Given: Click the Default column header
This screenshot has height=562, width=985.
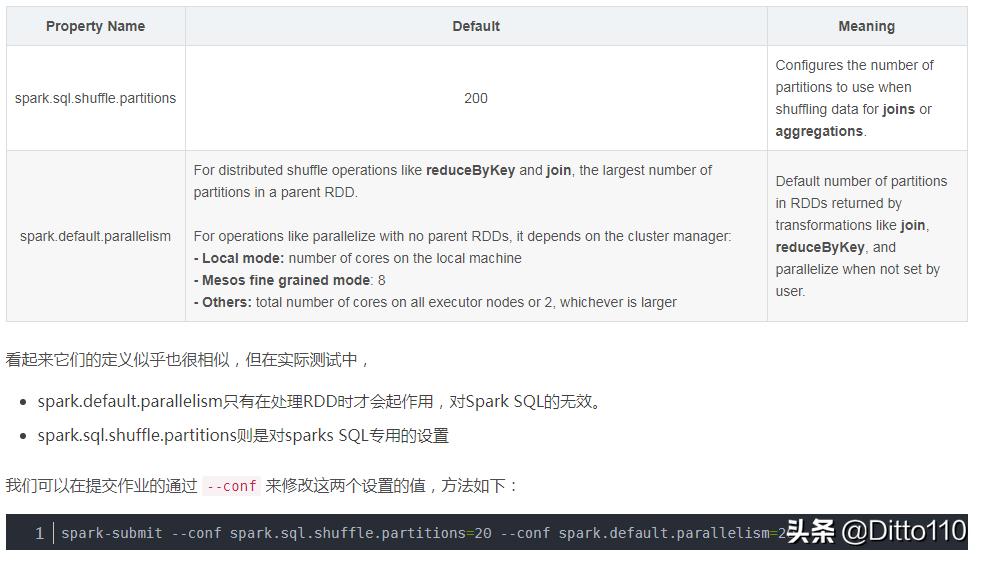Looking at the screenshot, I should click(476, 26).
